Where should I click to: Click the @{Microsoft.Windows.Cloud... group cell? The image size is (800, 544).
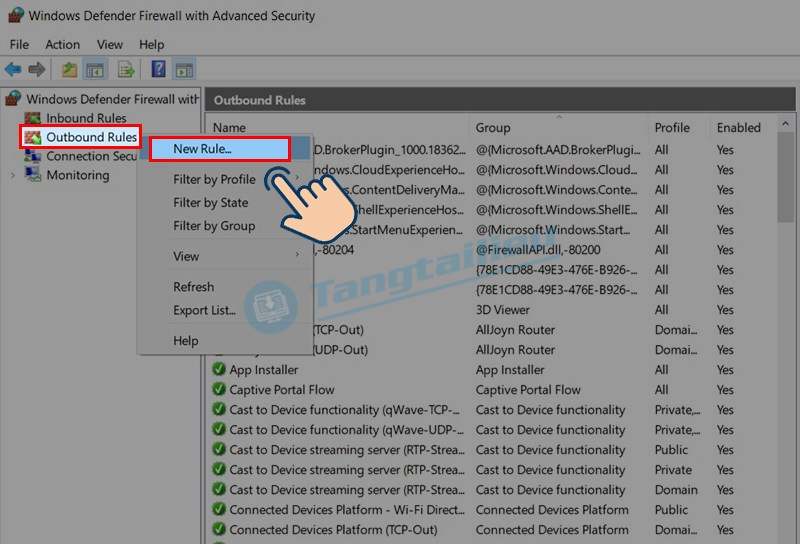[556, 169]
